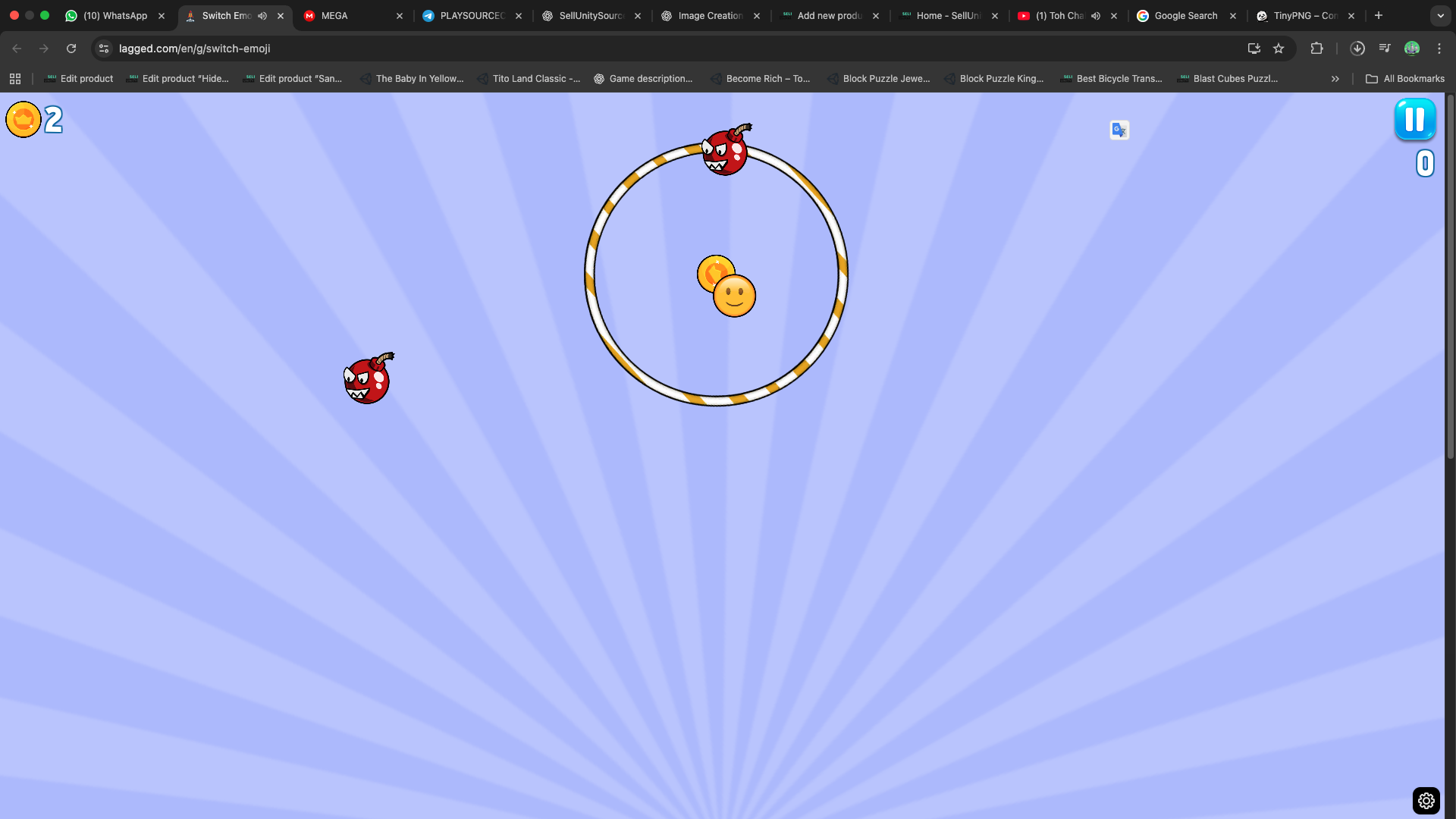The height and width of the screenshot is (819, 1456).
Task: Open the Chrome three-dot menu
Action: [1439, 49]
